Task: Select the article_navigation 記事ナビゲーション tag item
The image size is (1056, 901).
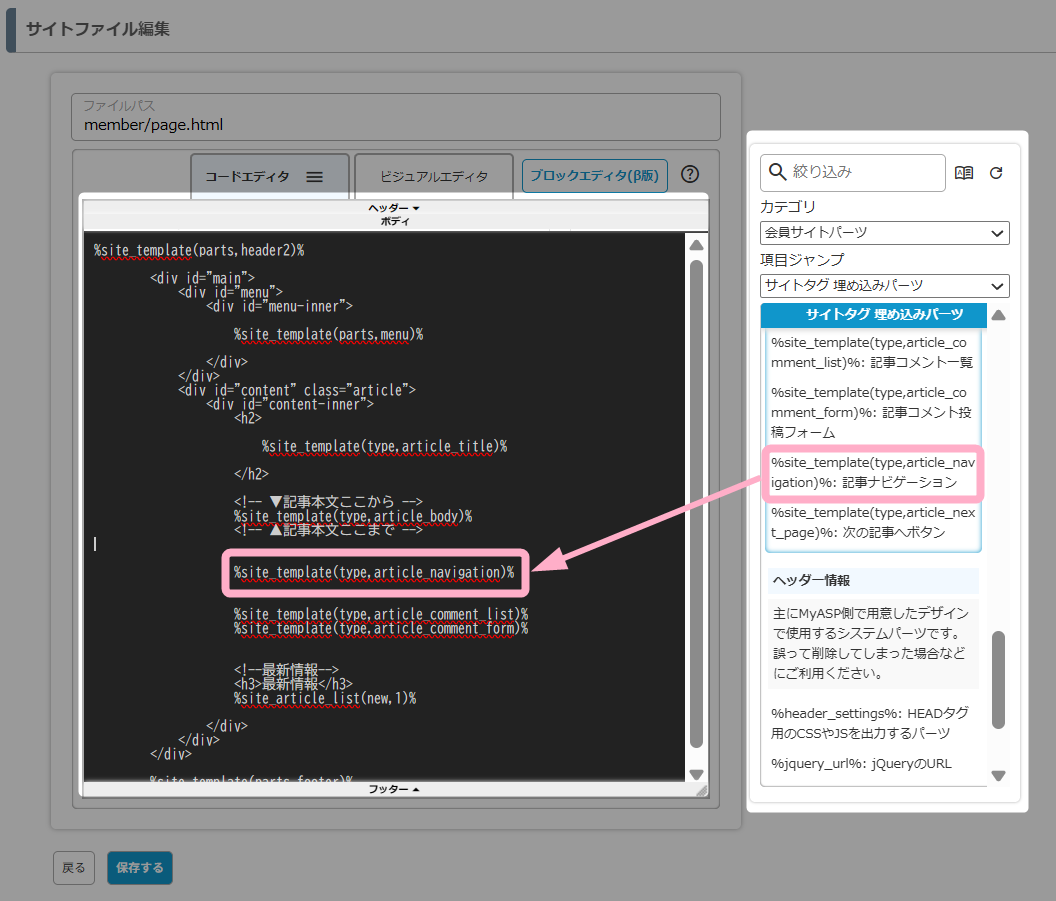Action: pyautogui.click(x=873, y=472)
